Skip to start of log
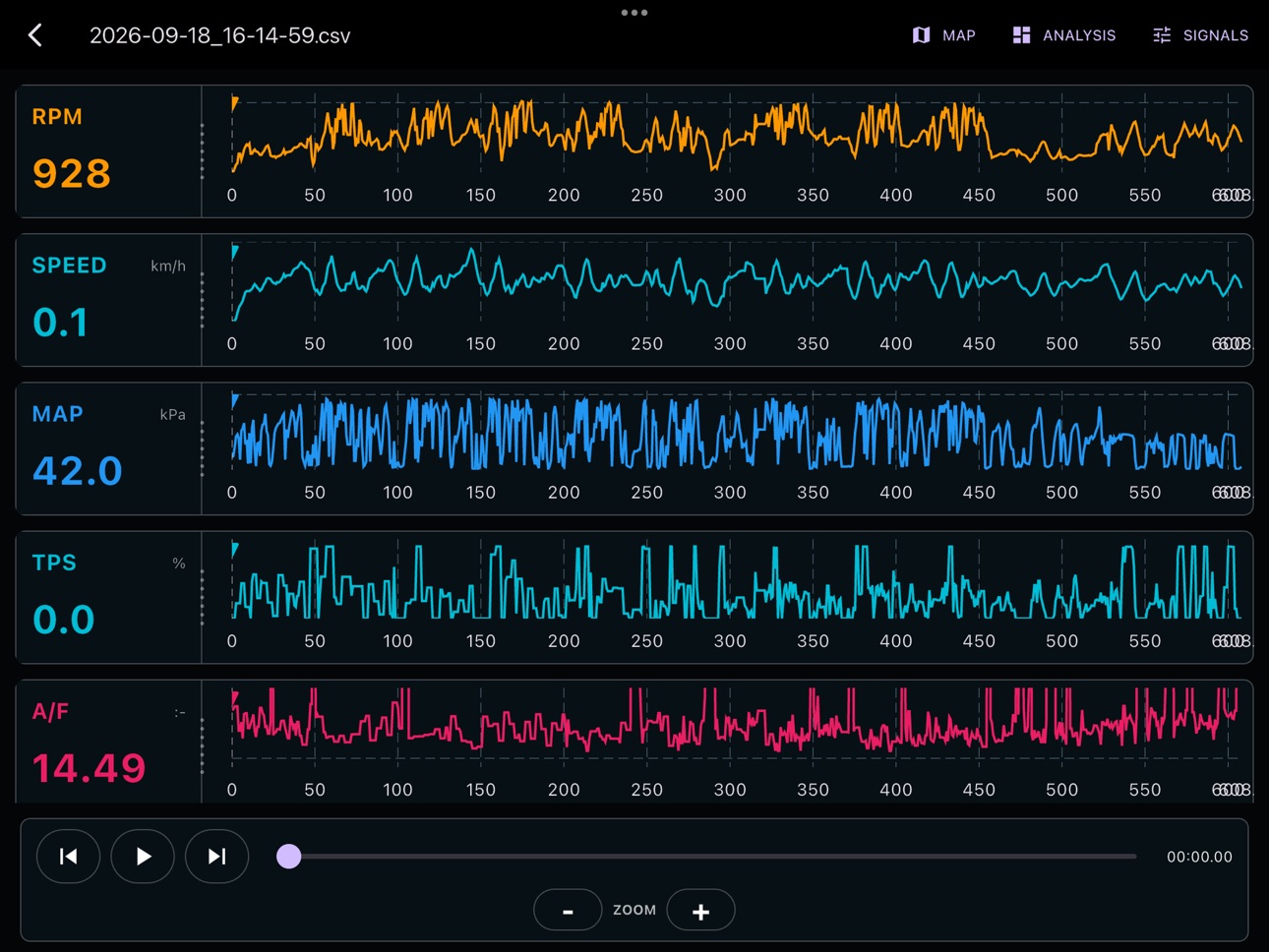Image resolution: width=1269 pixels, height=952 pixels. coord(68,857)
